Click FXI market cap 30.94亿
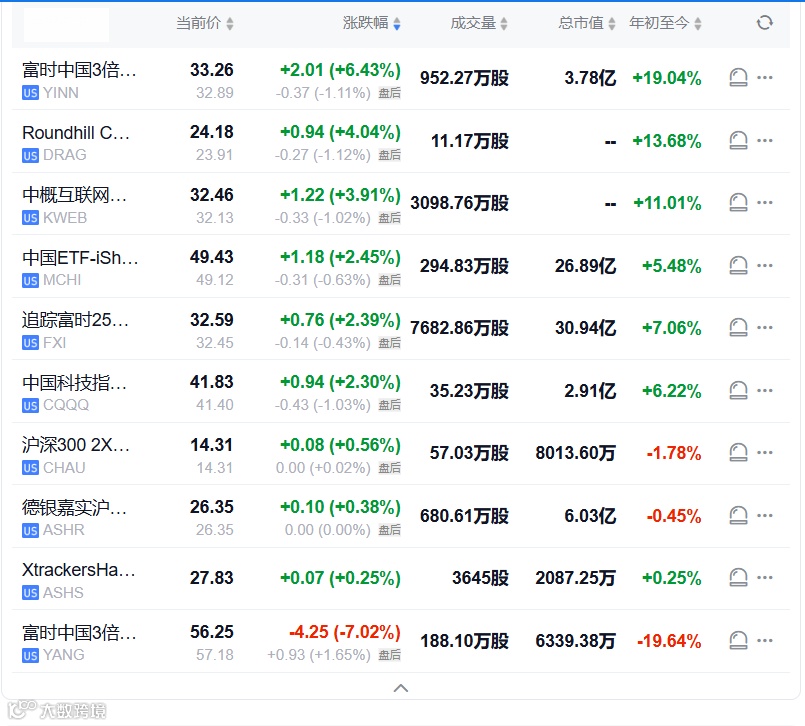The image size is (805, 726). [x=585, y=328]
